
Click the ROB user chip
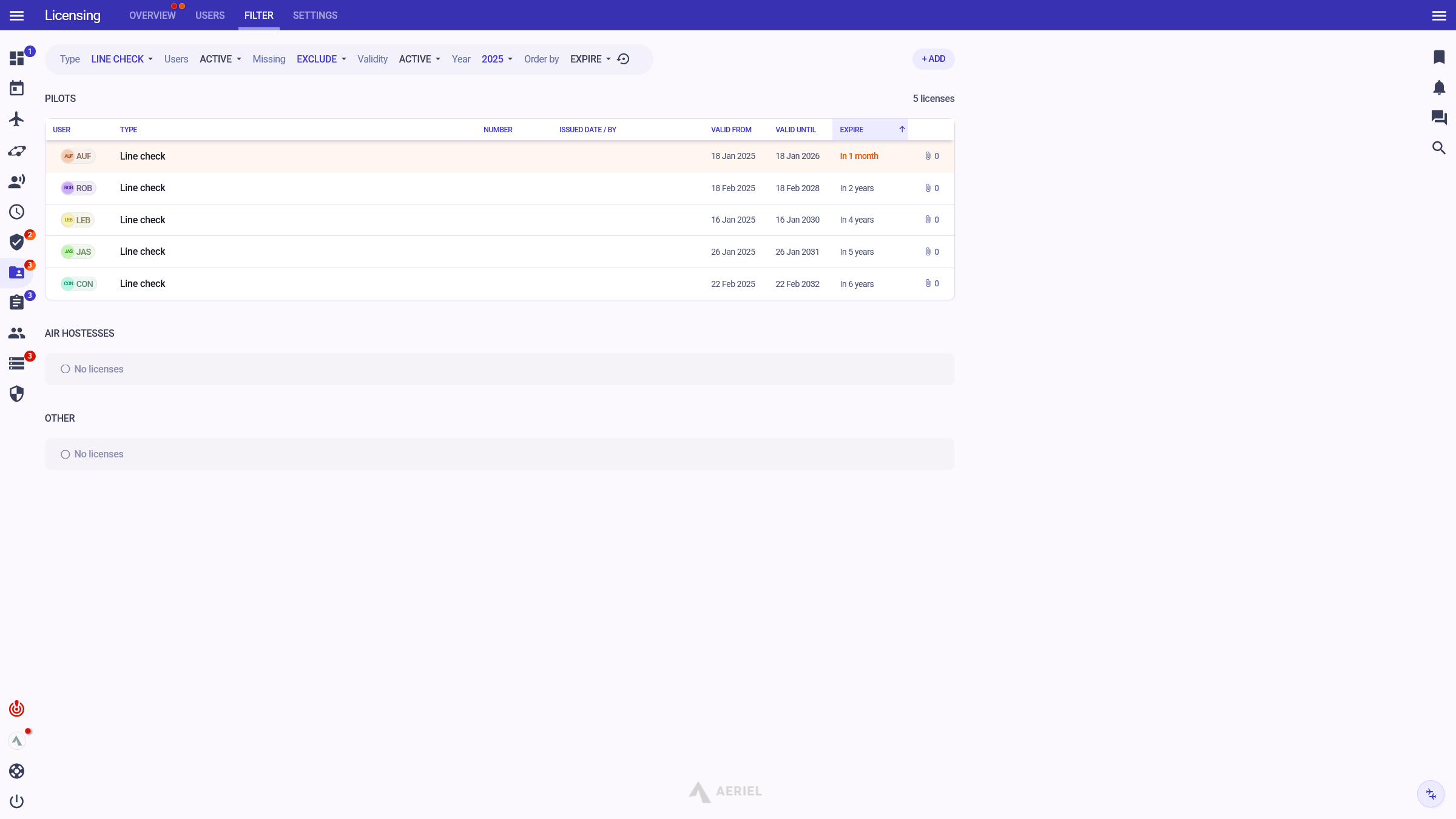pyautogui.click(x=78, y=188)
